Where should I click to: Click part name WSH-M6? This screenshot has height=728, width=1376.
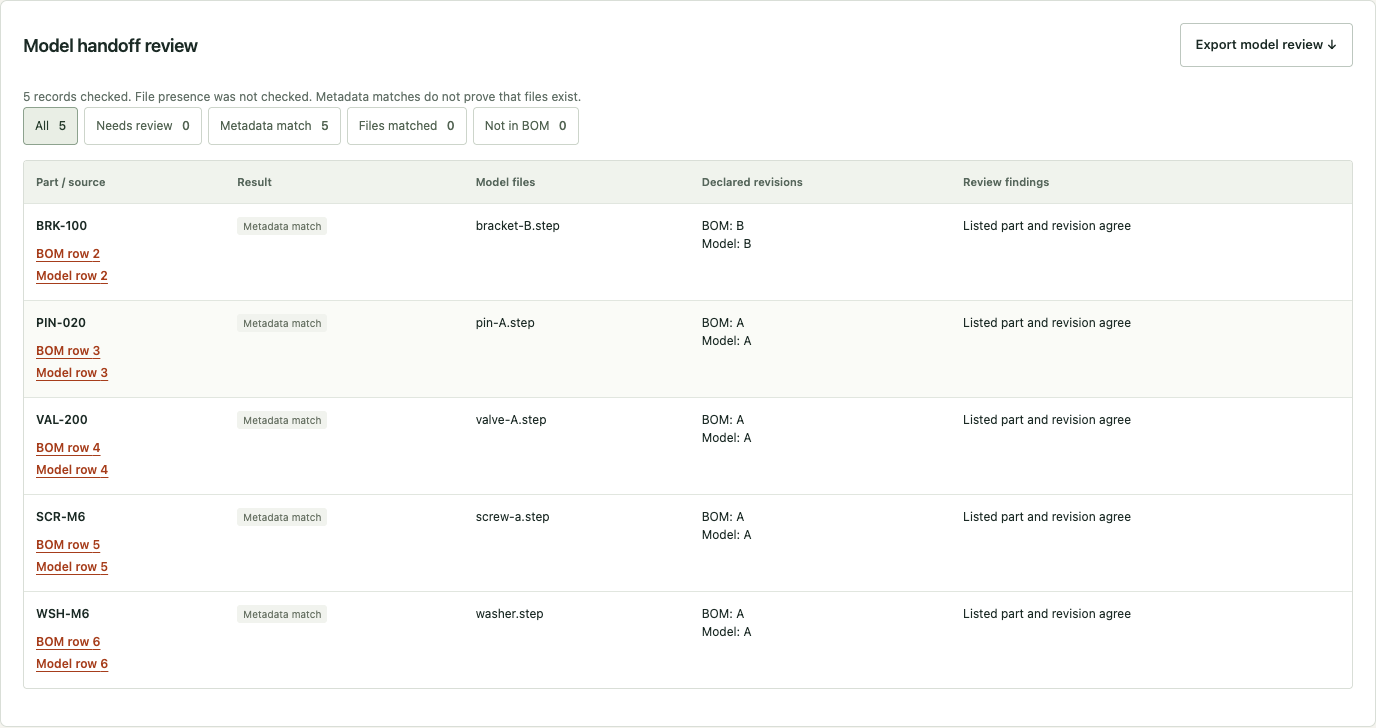[63, 614]
